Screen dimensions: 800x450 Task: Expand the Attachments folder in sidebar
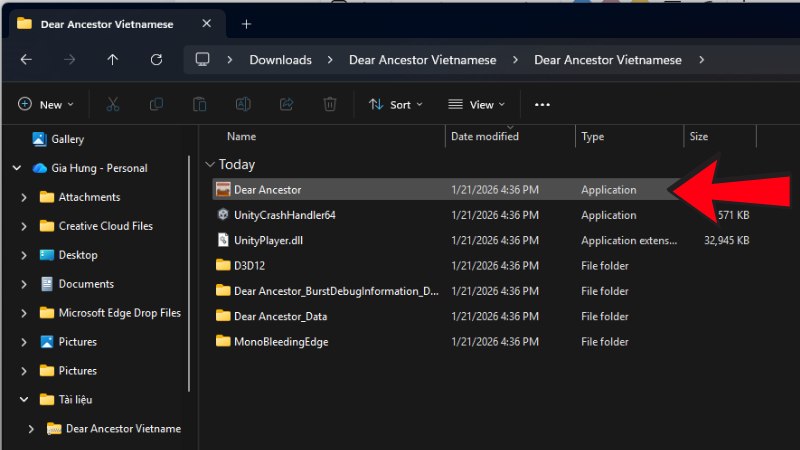[24, 198]
